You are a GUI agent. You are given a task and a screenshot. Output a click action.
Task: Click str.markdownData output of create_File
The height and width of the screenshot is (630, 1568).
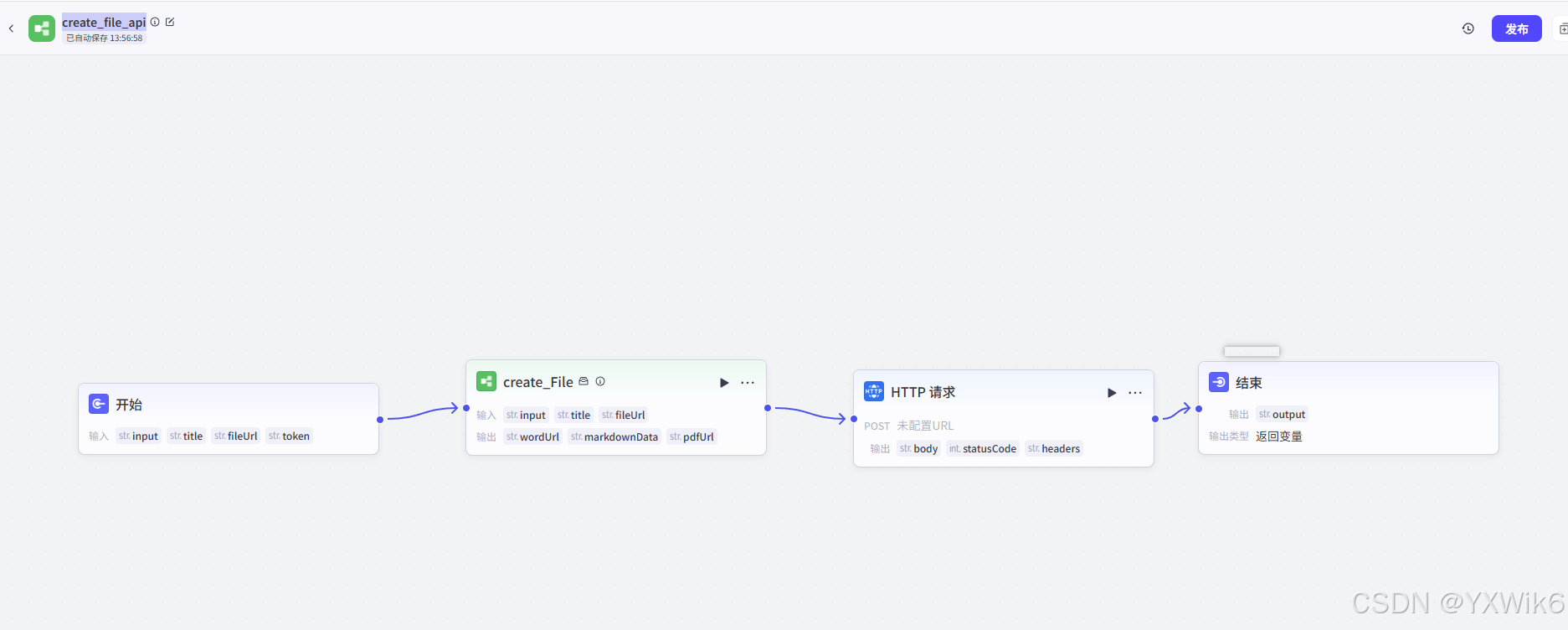pos(614,436)
